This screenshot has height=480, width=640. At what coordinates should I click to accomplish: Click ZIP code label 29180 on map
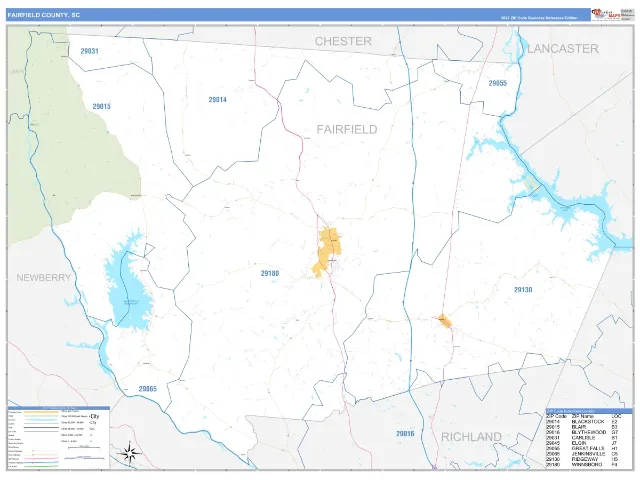tap(270, 273)
